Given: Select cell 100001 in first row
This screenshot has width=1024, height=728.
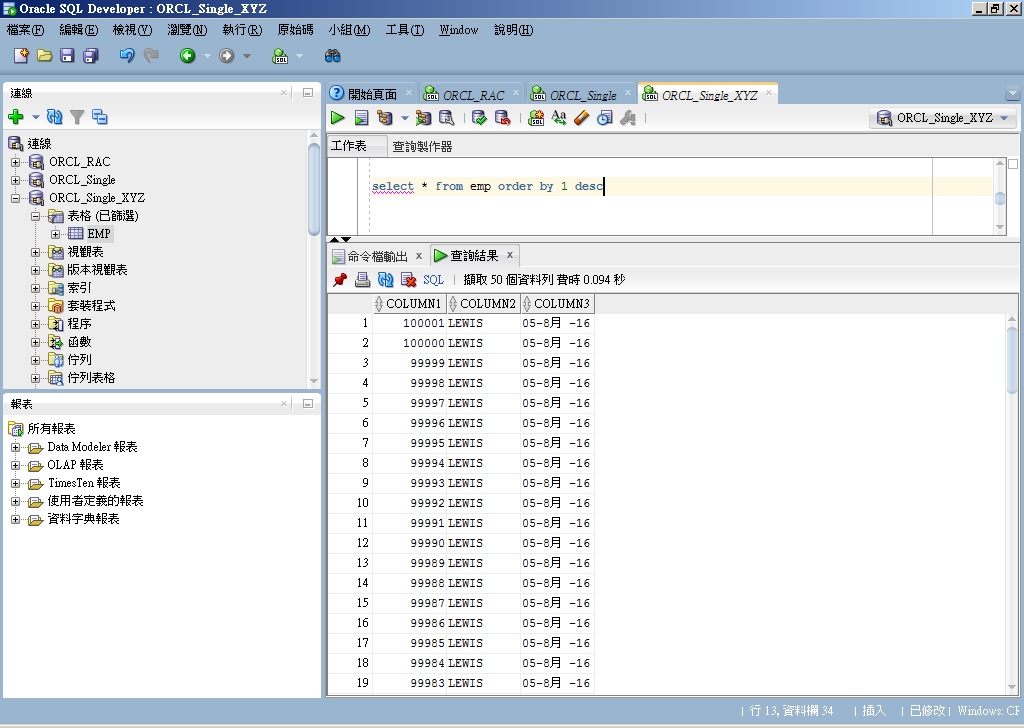Looking at the screenshot, I should point(409,323).
